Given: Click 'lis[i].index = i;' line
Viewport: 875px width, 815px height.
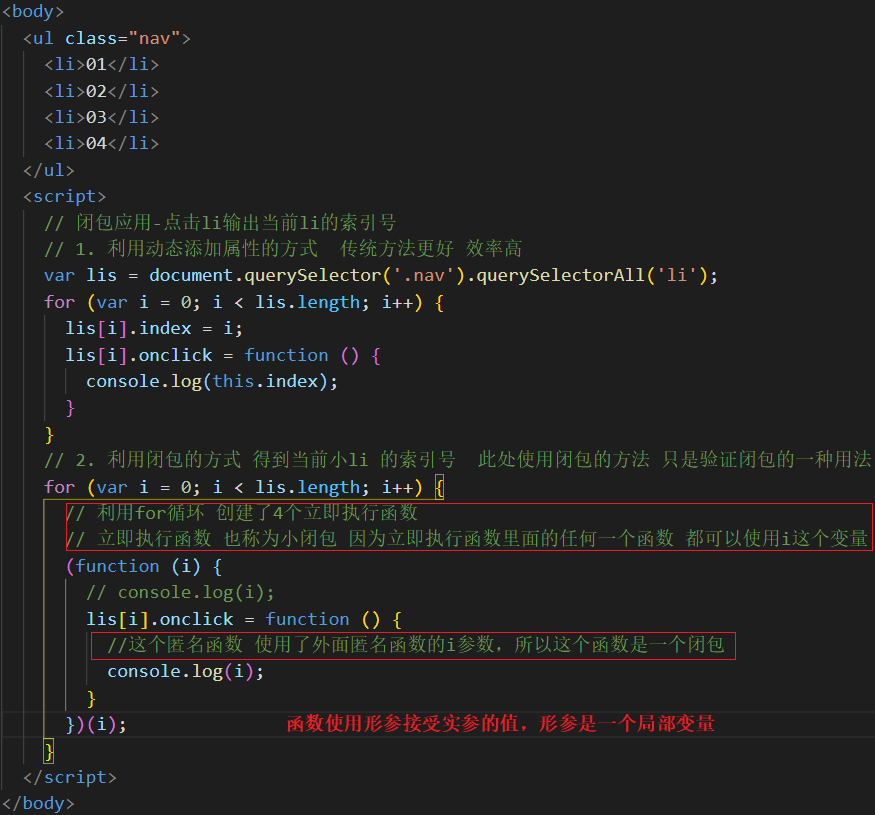Looking at the screenshot, I should (x=154, y=328).
